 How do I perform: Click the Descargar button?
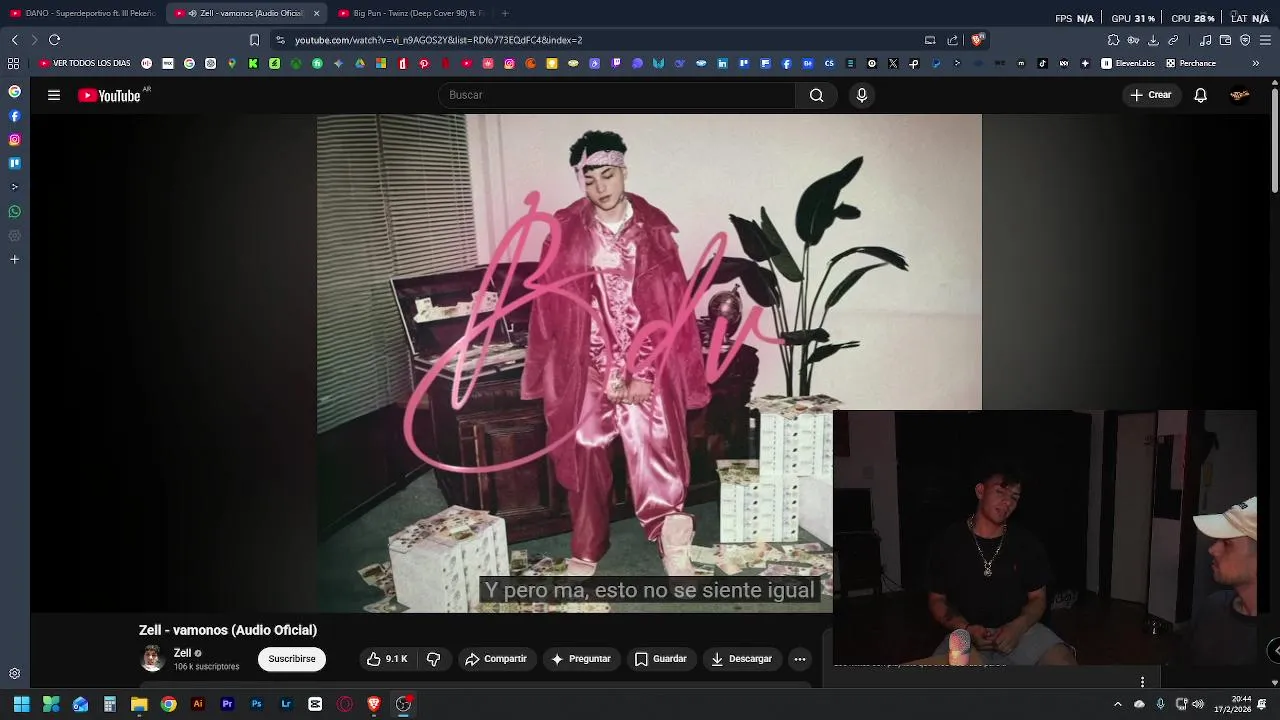click(x=742, y=659)
